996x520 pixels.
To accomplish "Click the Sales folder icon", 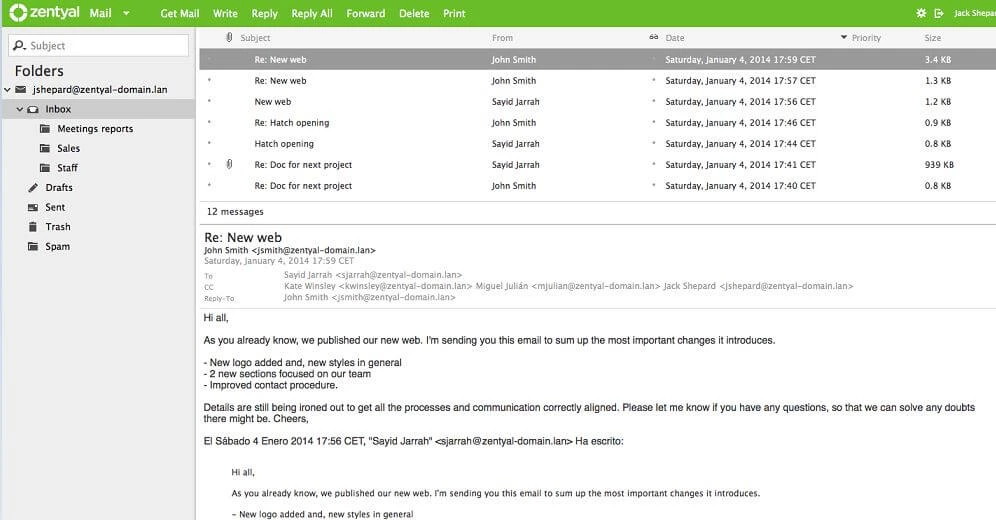I will click(x=44, y=149).
